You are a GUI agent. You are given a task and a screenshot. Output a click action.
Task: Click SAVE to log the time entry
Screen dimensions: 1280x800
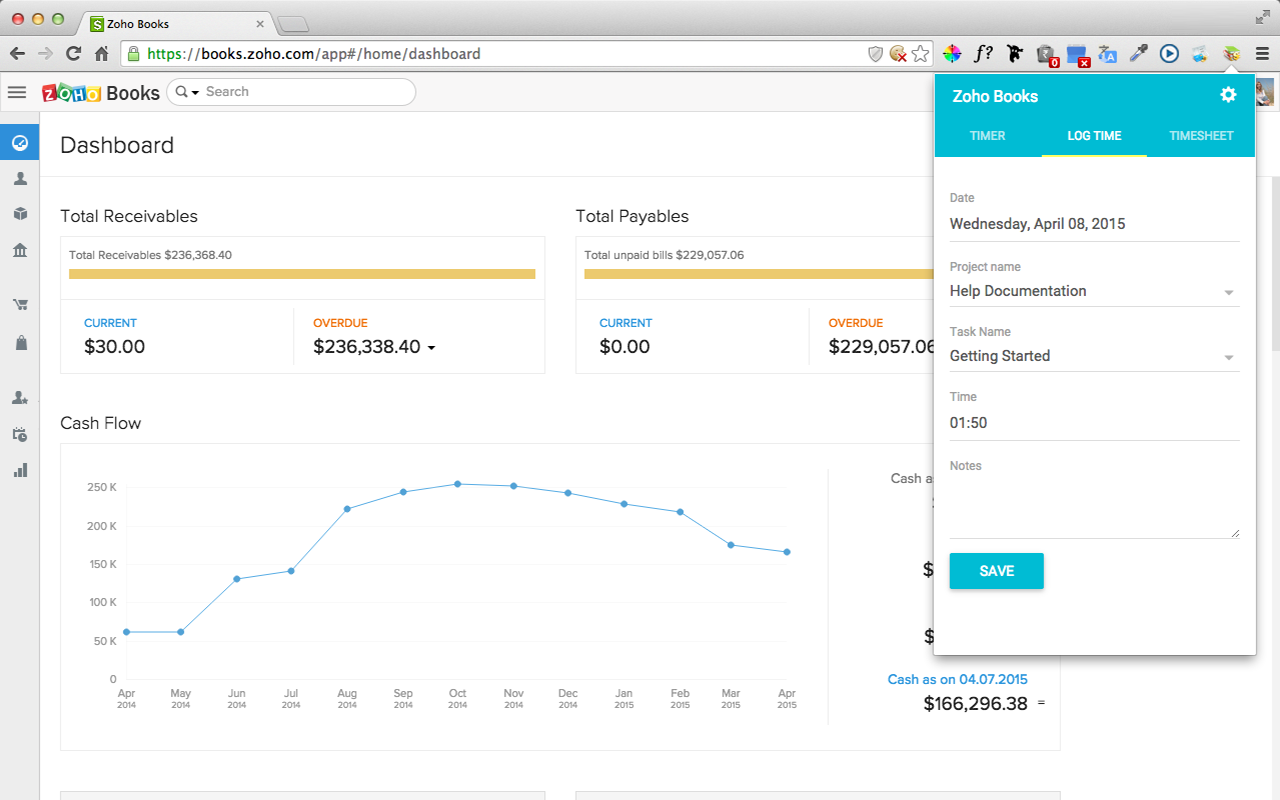[996, 571]
